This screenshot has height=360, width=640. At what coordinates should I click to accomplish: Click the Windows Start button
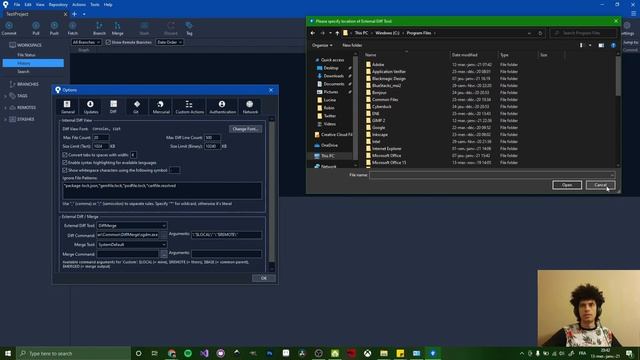tap(8, 353)
